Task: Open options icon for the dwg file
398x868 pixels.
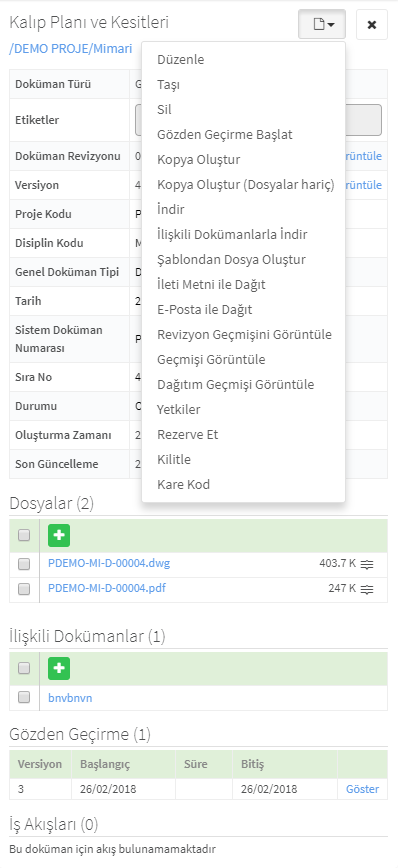Action: click(367, 564)
